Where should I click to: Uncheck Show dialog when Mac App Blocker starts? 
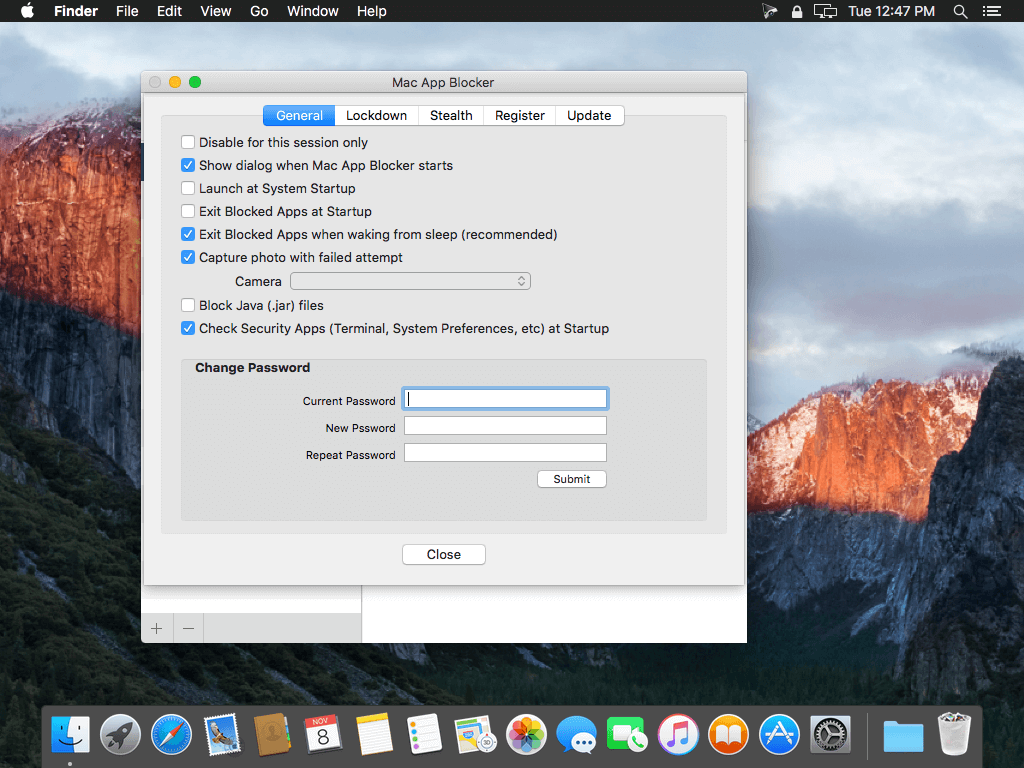[188, 165]
